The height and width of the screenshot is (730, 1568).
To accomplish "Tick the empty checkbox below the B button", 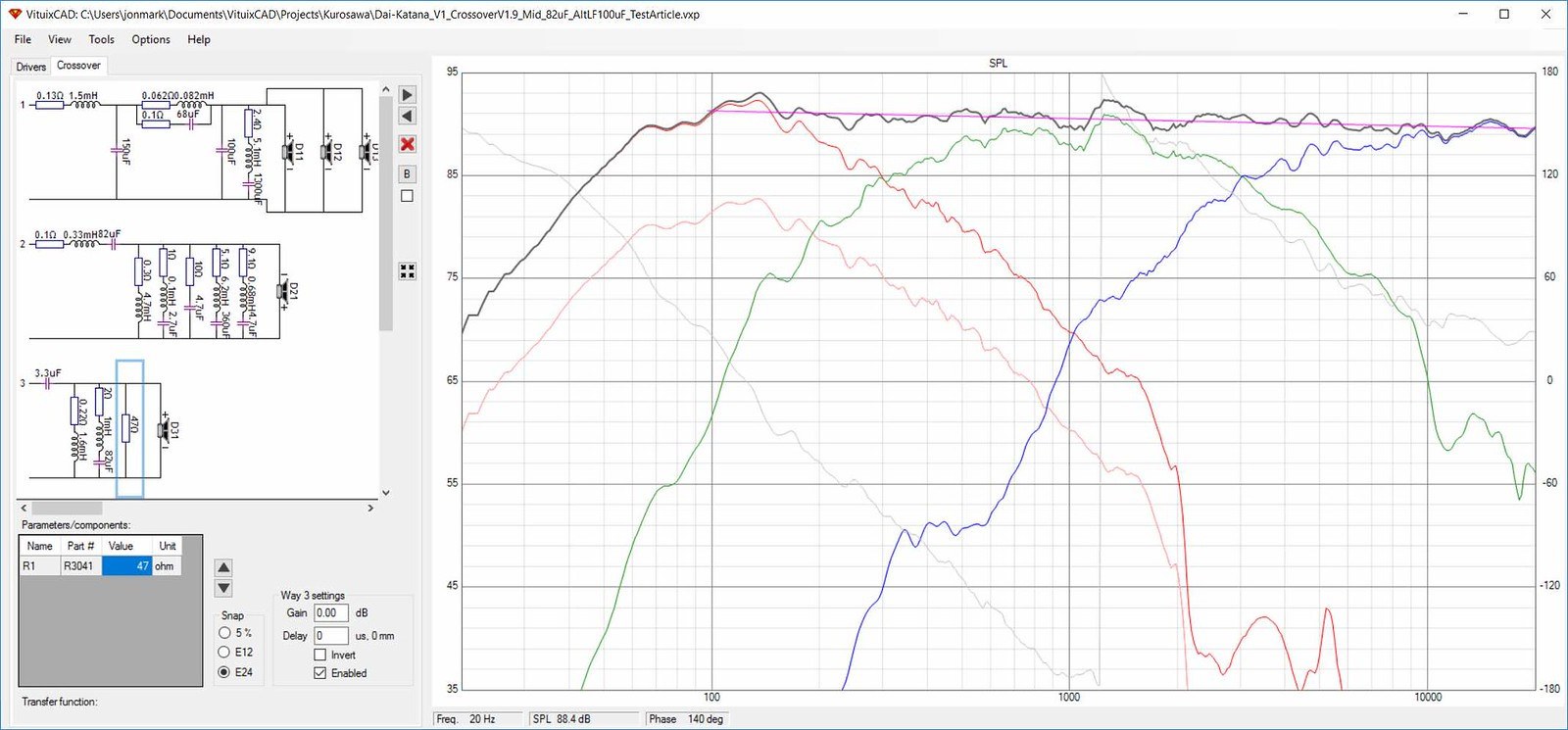I will click(x=408, y=196).
